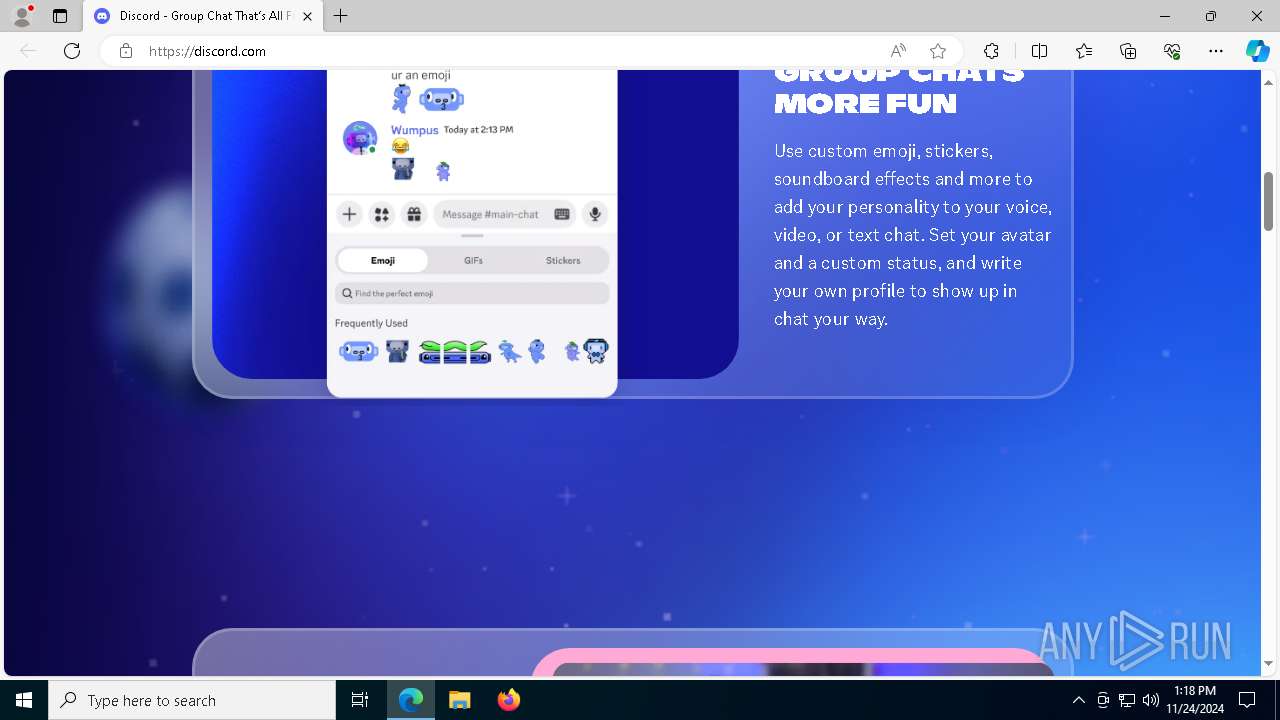Click the Message #main-chat field
Screen dimensions: 1280x720
pos(505,214)
